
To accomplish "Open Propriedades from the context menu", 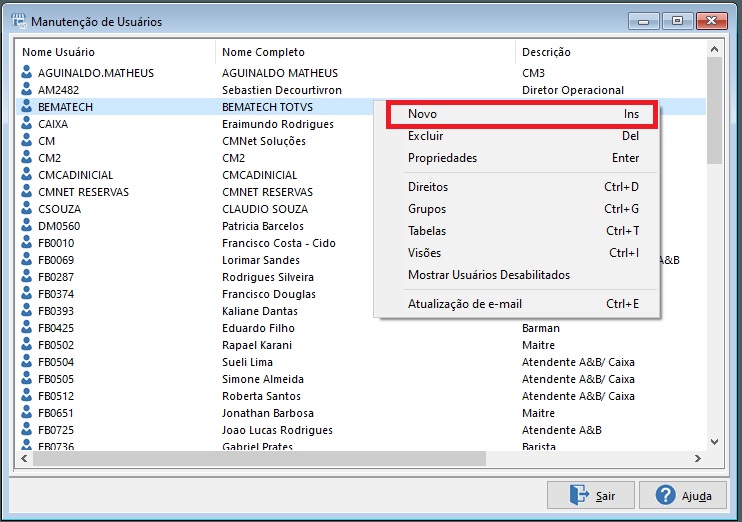I will tap(522, 158).
